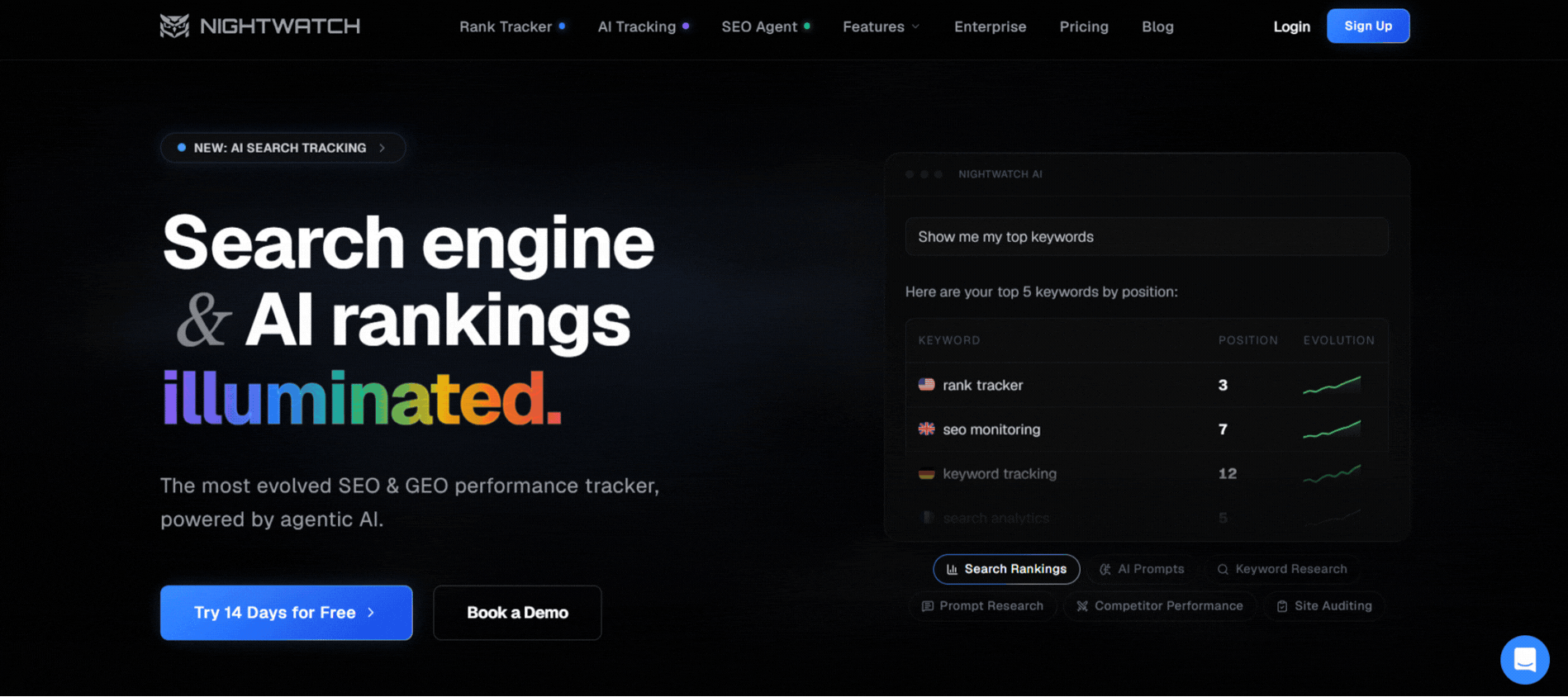Viewport: 1568px width, 697px height.
Task: Click Book a Demo
Action: pyautogui.click(x=517, y=613)
